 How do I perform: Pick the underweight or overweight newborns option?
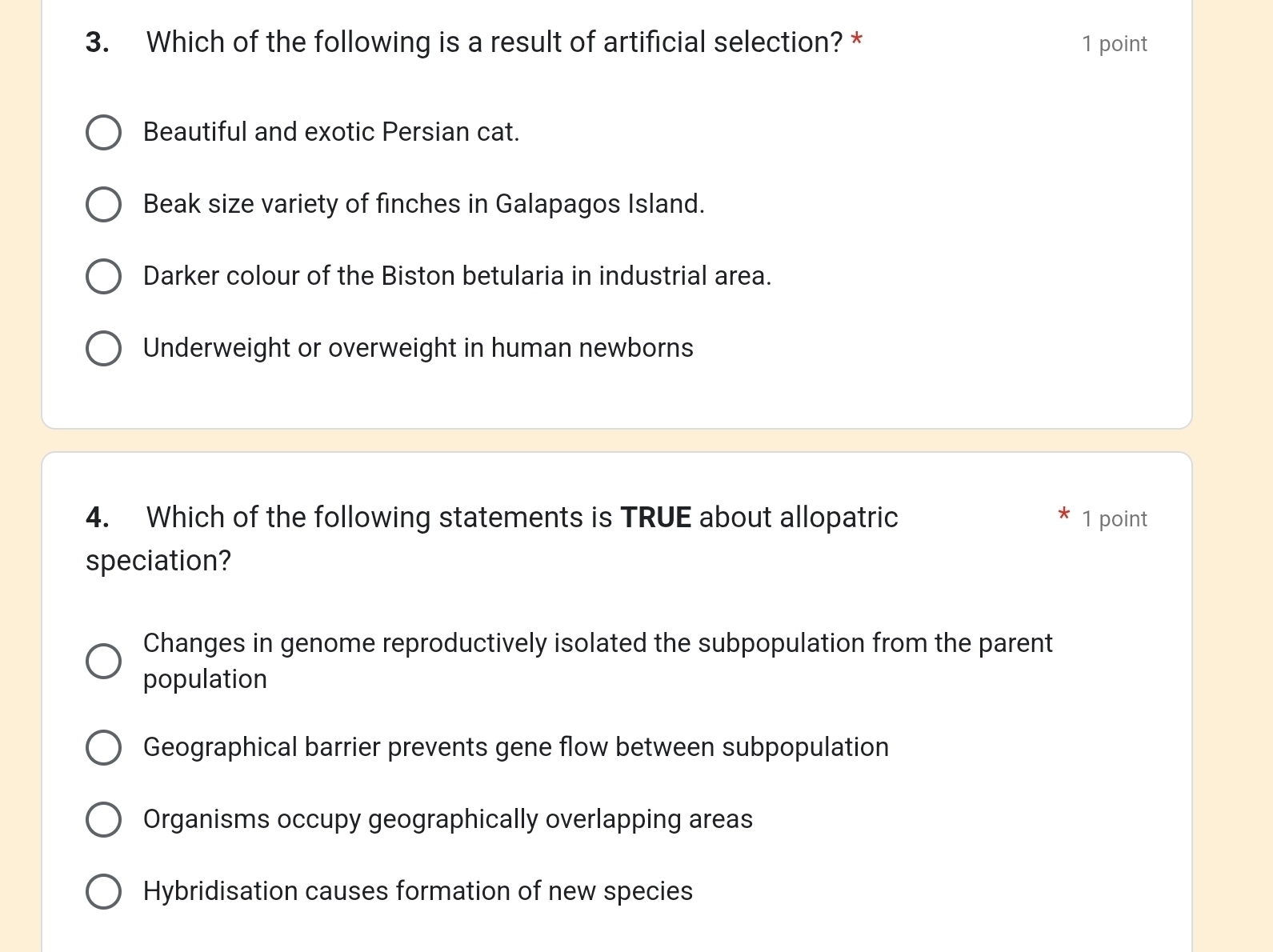(x=103, y=348)
